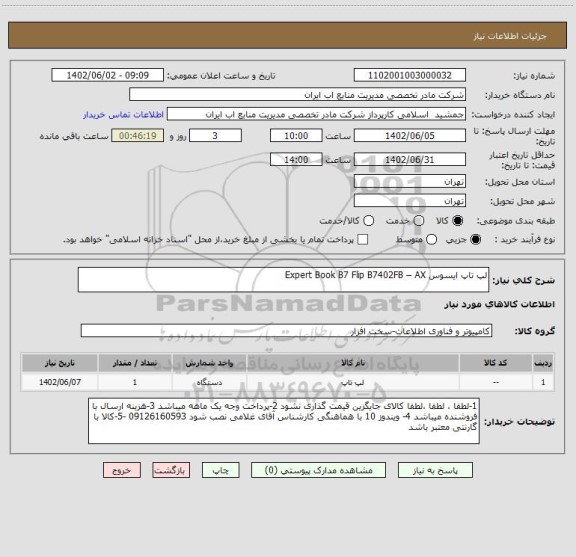Click the goods group field کامپیوتر و فناوری
576x557 pixels.
[286, 331]
